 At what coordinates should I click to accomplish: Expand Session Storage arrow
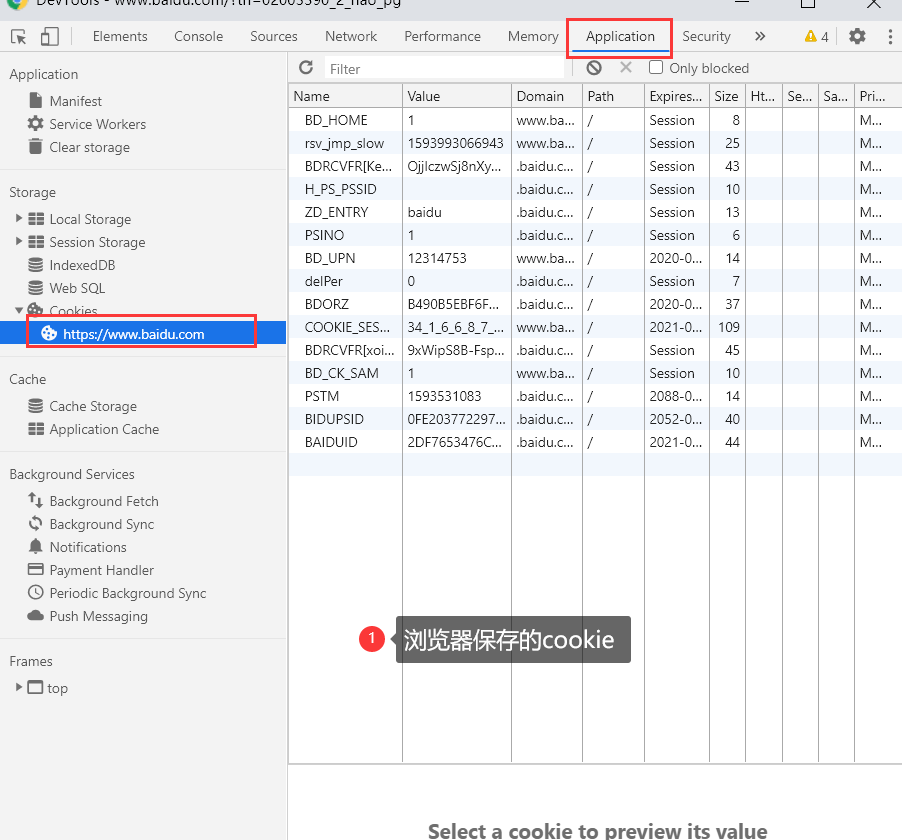point(18,241)
